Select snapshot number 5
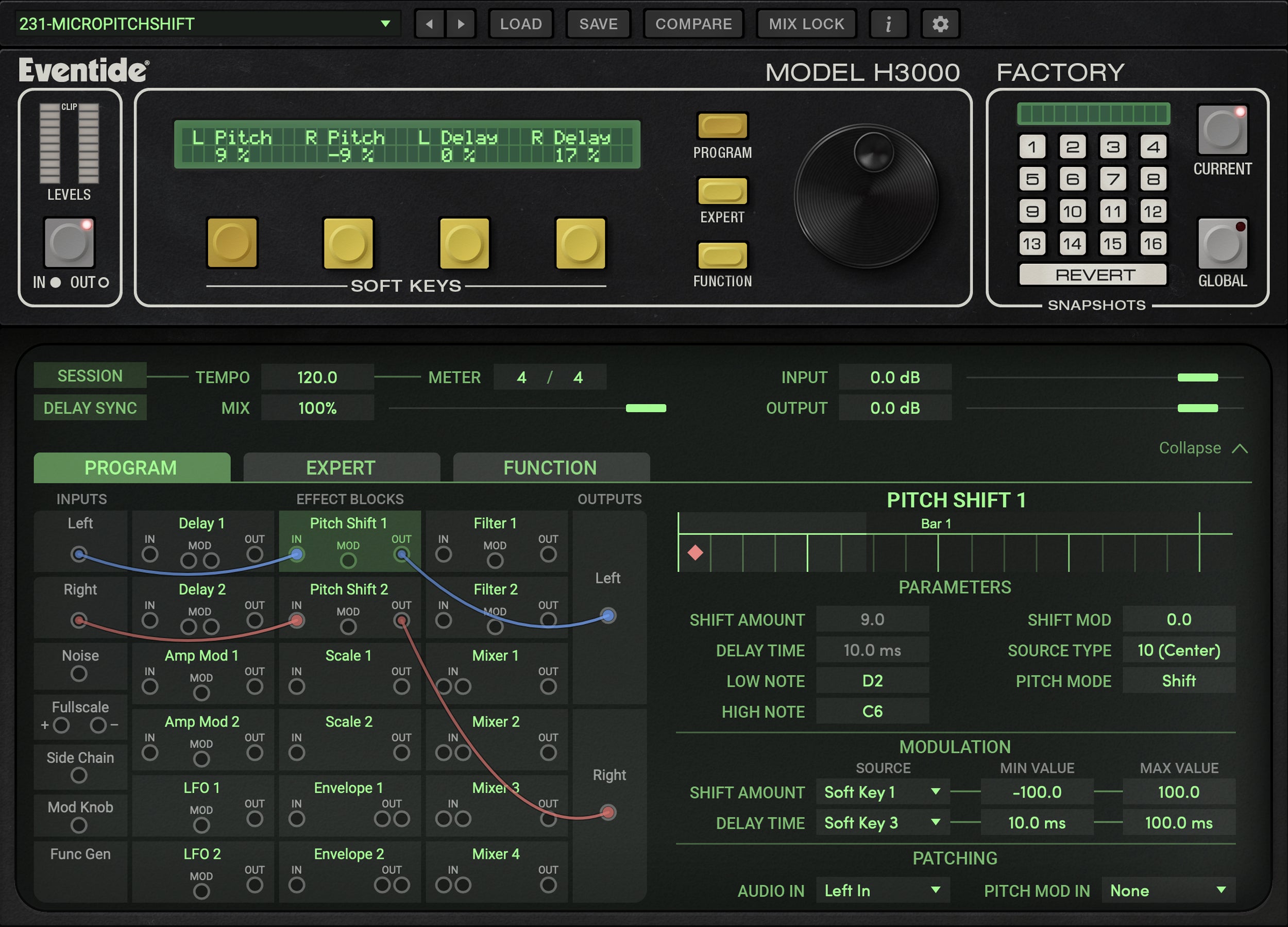The height and width of the screenshot is (927, 1288). 1032,179
